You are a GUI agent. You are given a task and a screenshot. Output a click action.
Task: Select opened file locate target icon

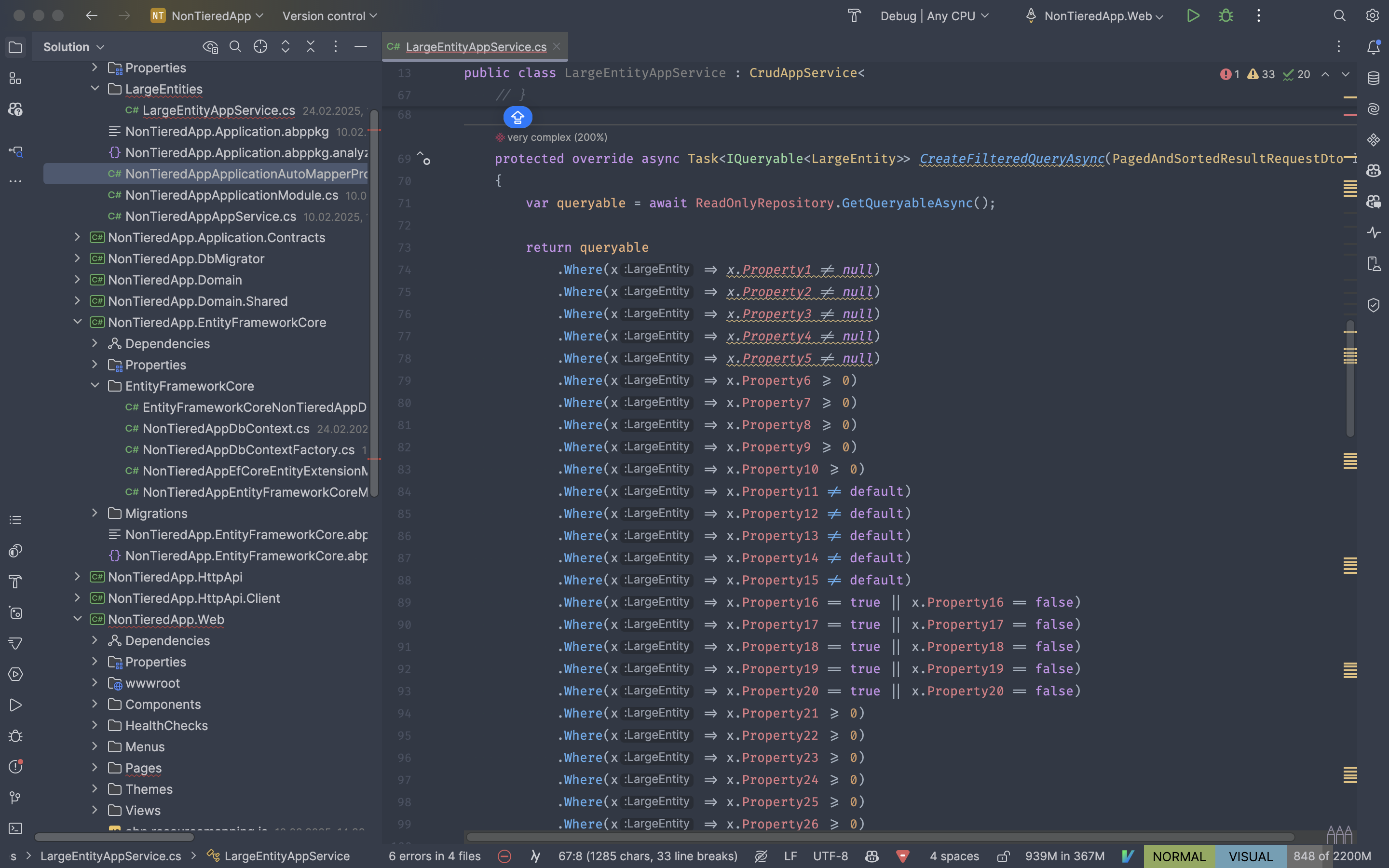260,47
